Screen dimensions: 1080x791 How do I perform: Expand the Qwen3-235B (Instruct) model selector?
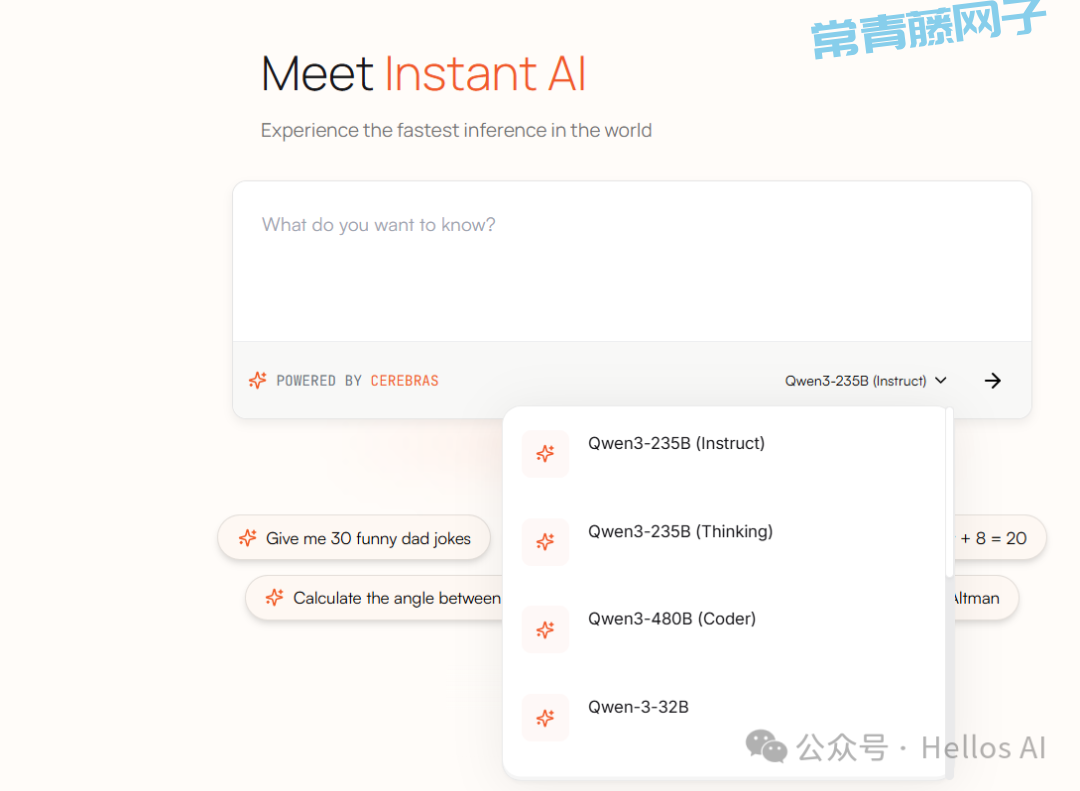coord(857,381)
